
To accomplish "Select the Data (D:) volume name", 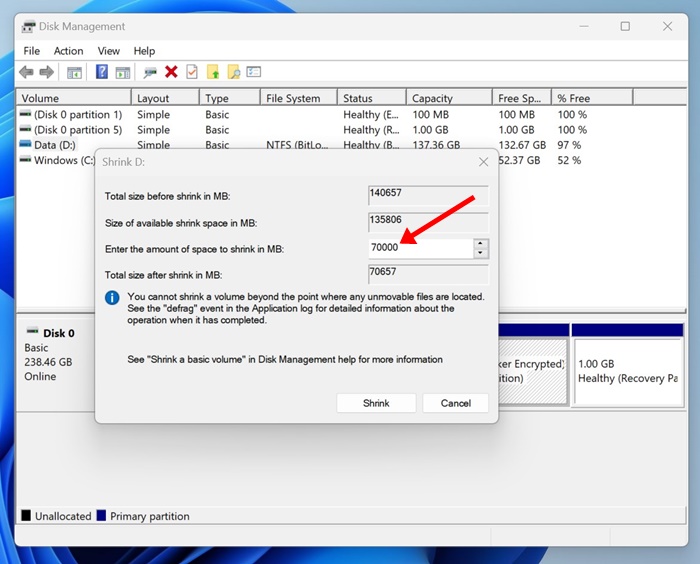I will (55, 145).
